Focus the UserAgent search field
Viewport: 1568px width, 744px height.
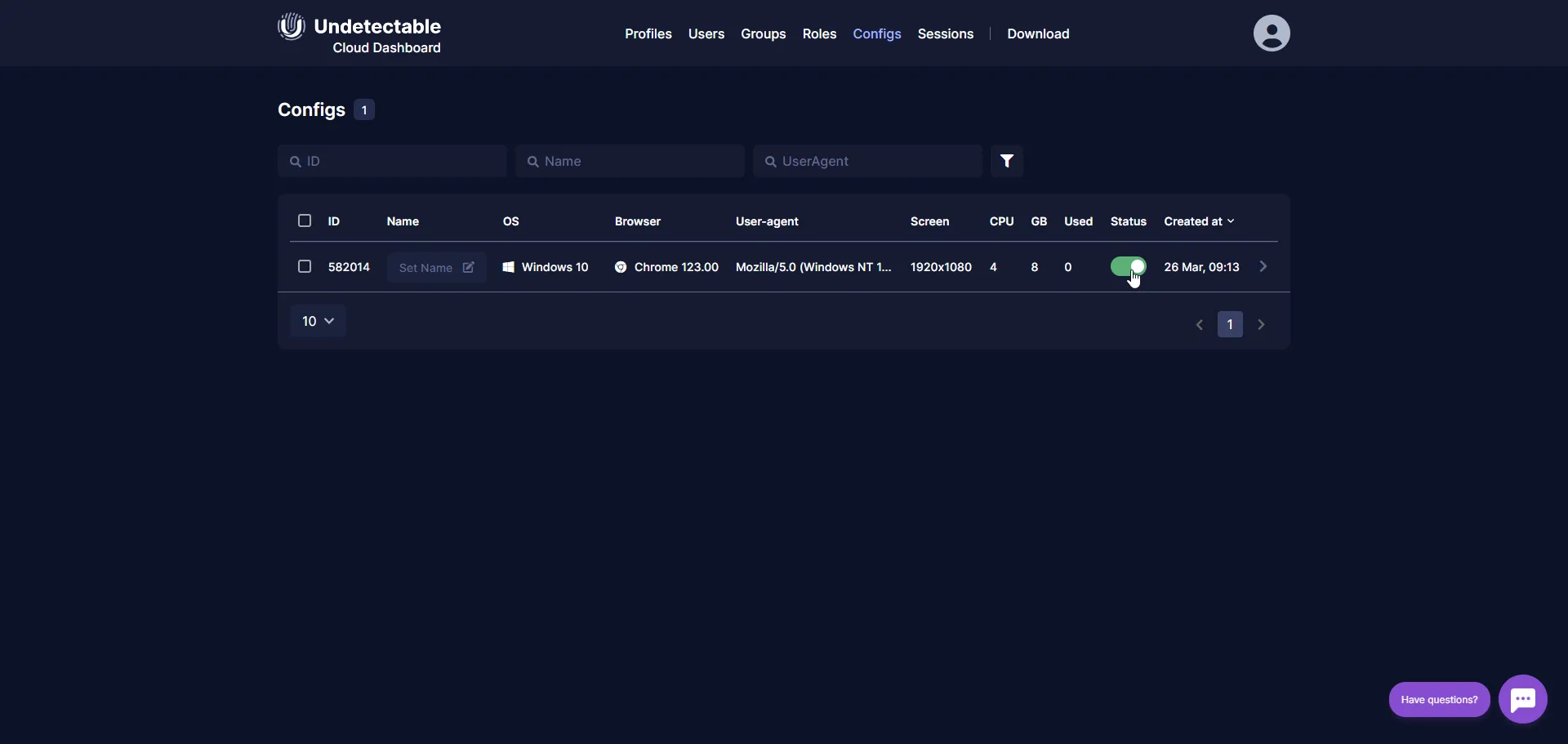(867, 161)
